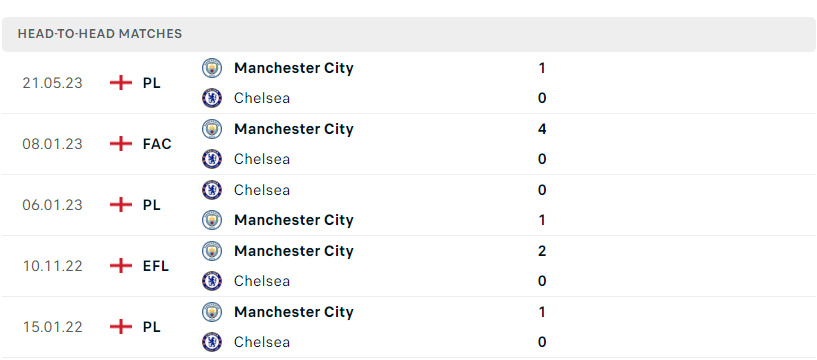Select Manchester City score 4 in FAC match

(x=542, y=129)
